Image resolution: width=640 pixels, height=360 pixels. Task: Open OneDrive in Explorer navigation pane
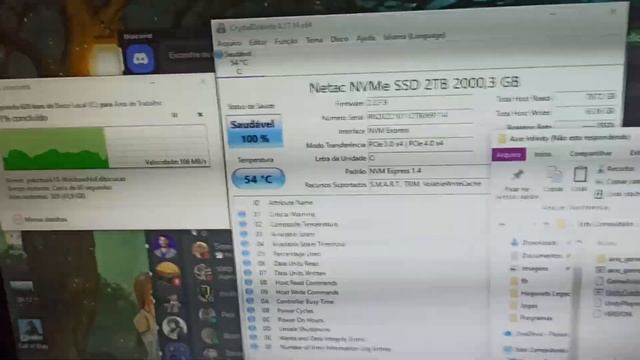(x=536, y=333)
